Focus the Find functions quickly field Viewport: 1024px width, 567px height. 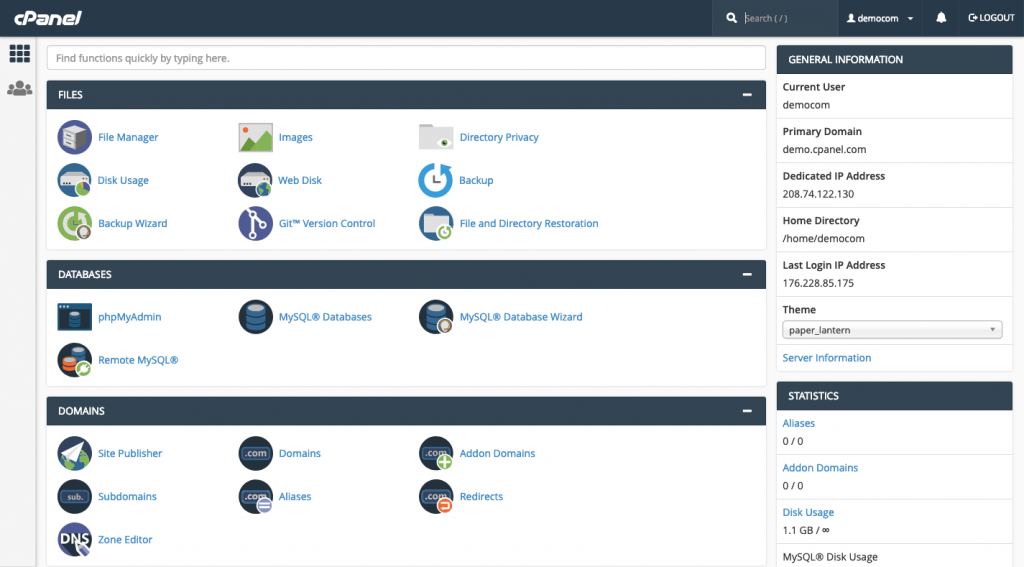point(406,58)
